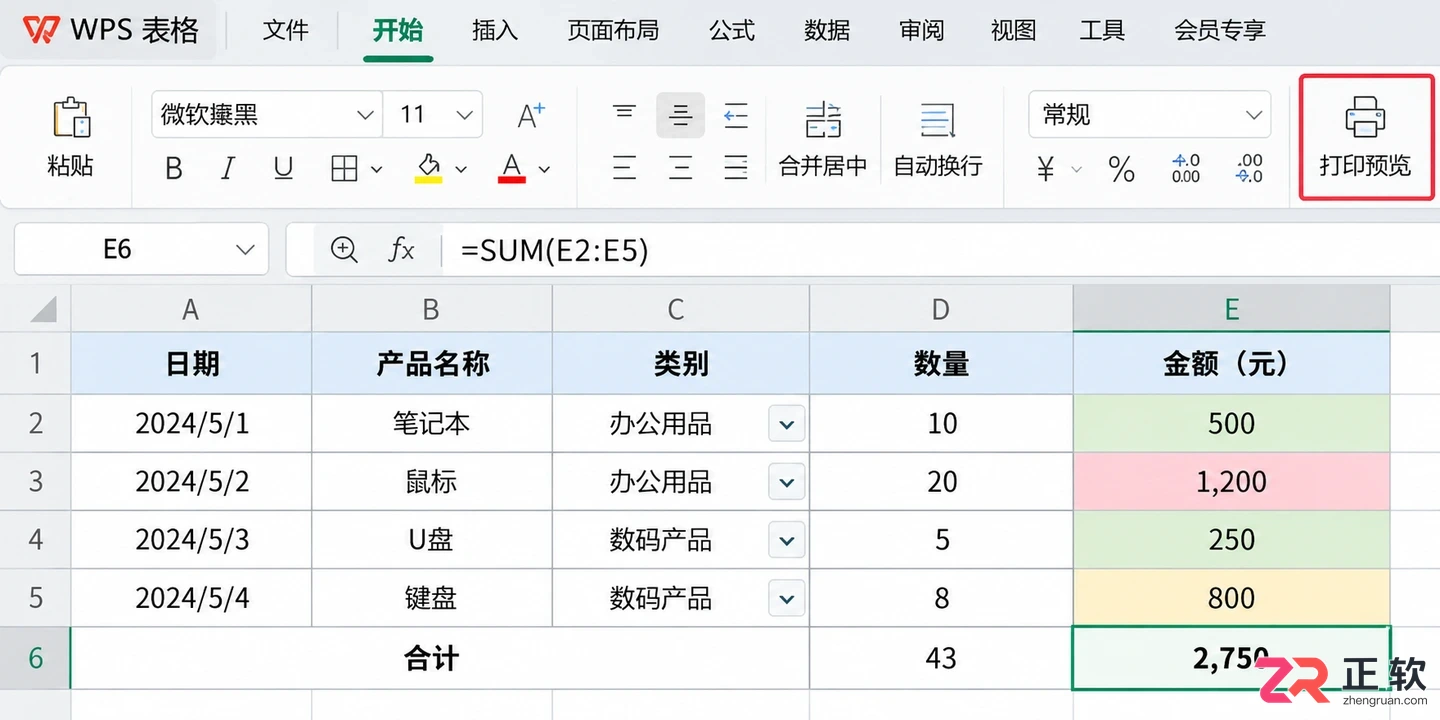Open fill color dropdown arrow

click(x=461, y=169)
